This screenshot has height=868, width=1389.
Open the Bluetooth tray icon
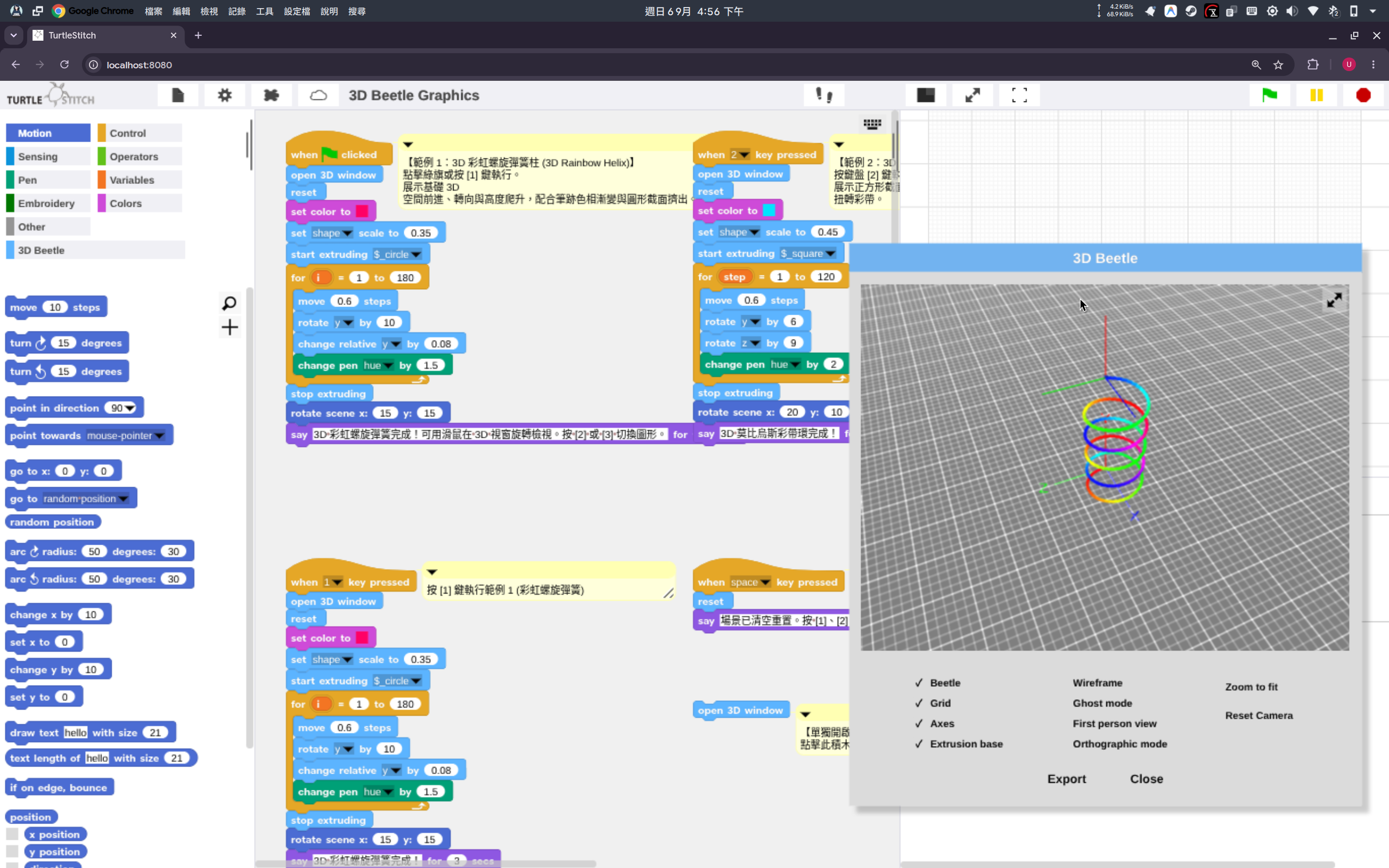1333,11
